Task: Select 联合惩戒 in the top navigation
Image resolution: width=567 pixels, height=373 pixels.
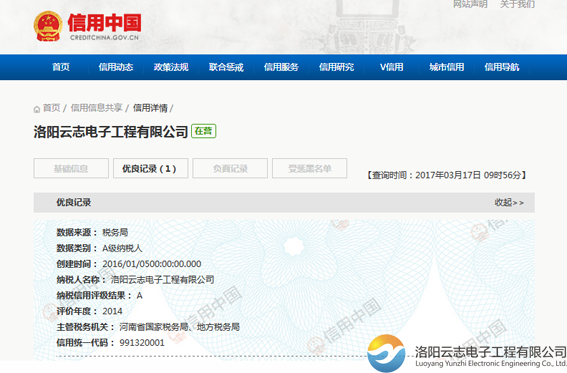Action: (x=226, y=67)
